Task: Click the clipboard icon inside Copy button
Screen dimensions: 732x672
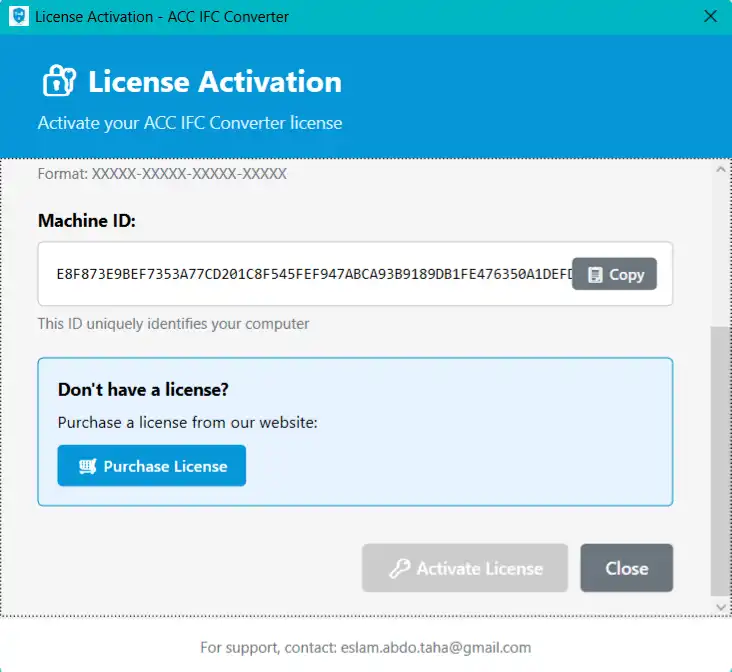Action: [594, 275]
